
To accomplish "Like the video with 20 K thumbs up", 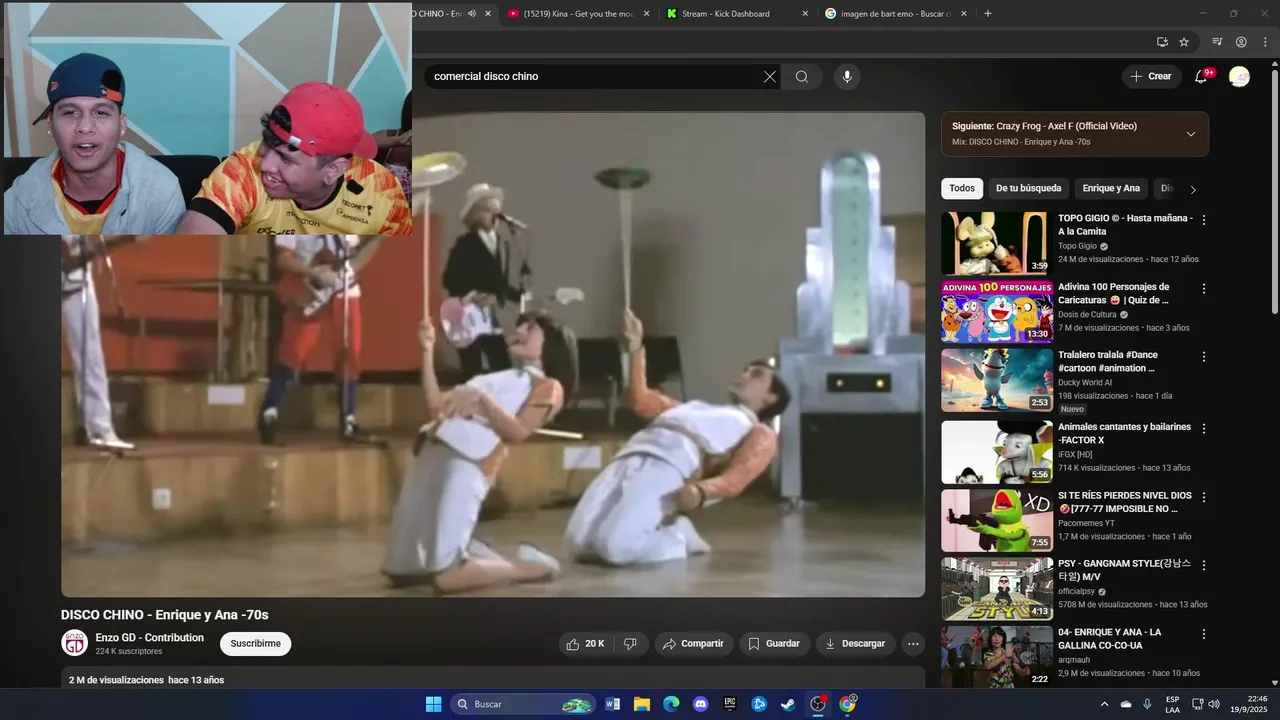I will (x=586, y=644).
